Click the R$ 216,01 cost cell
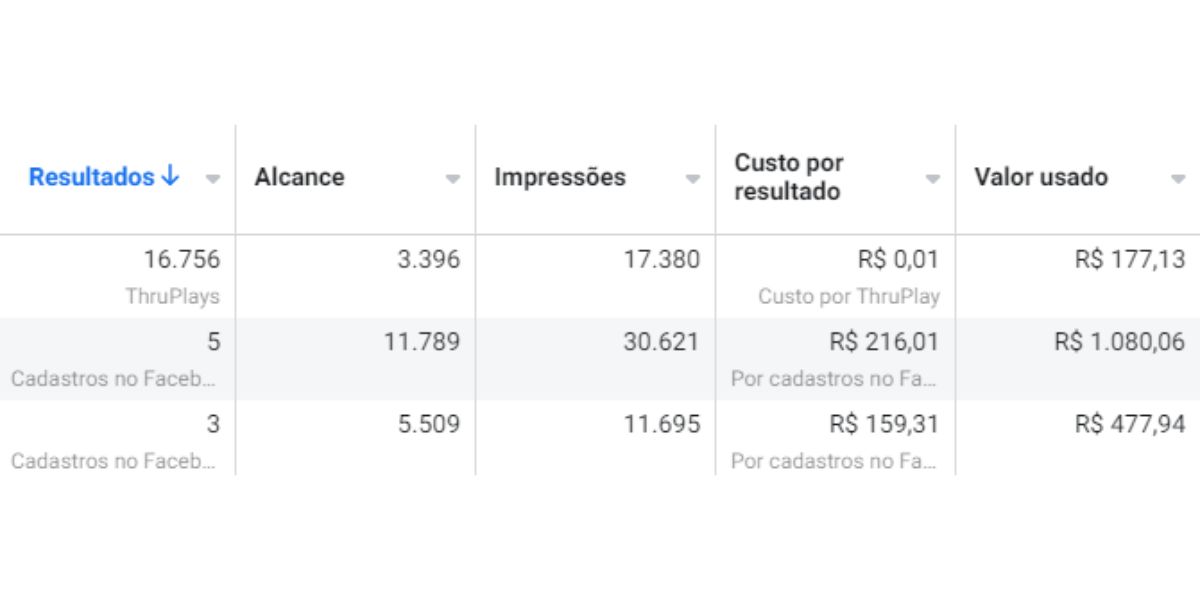 (836, 359)
